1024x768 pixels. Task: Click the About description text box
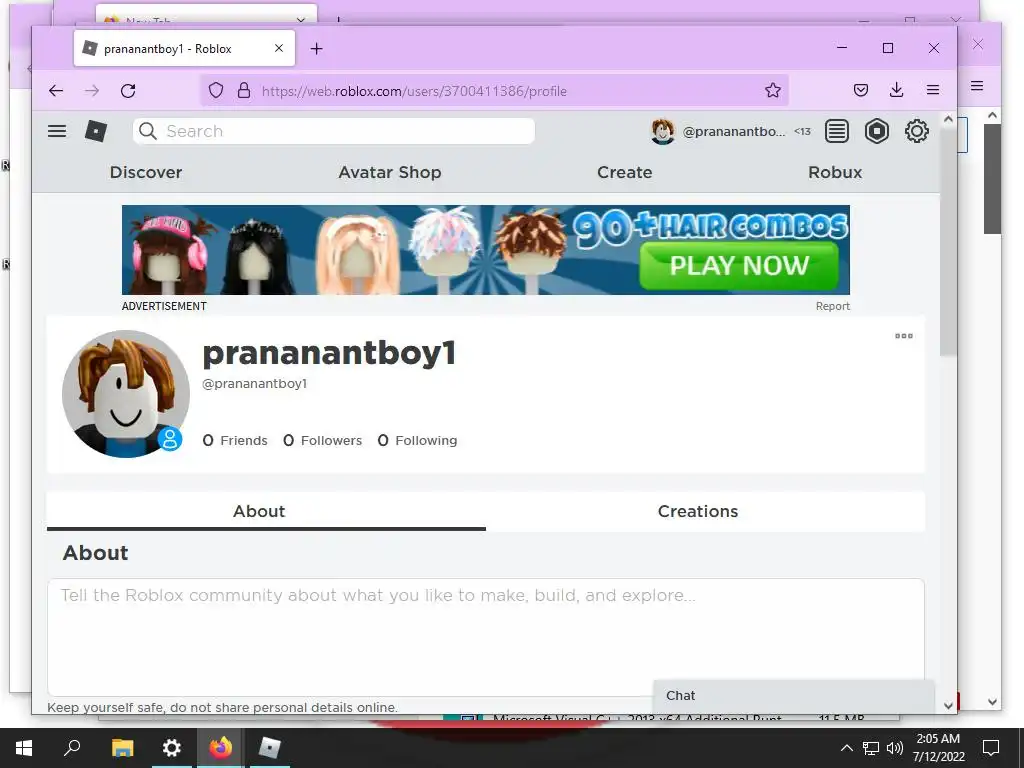486,637
